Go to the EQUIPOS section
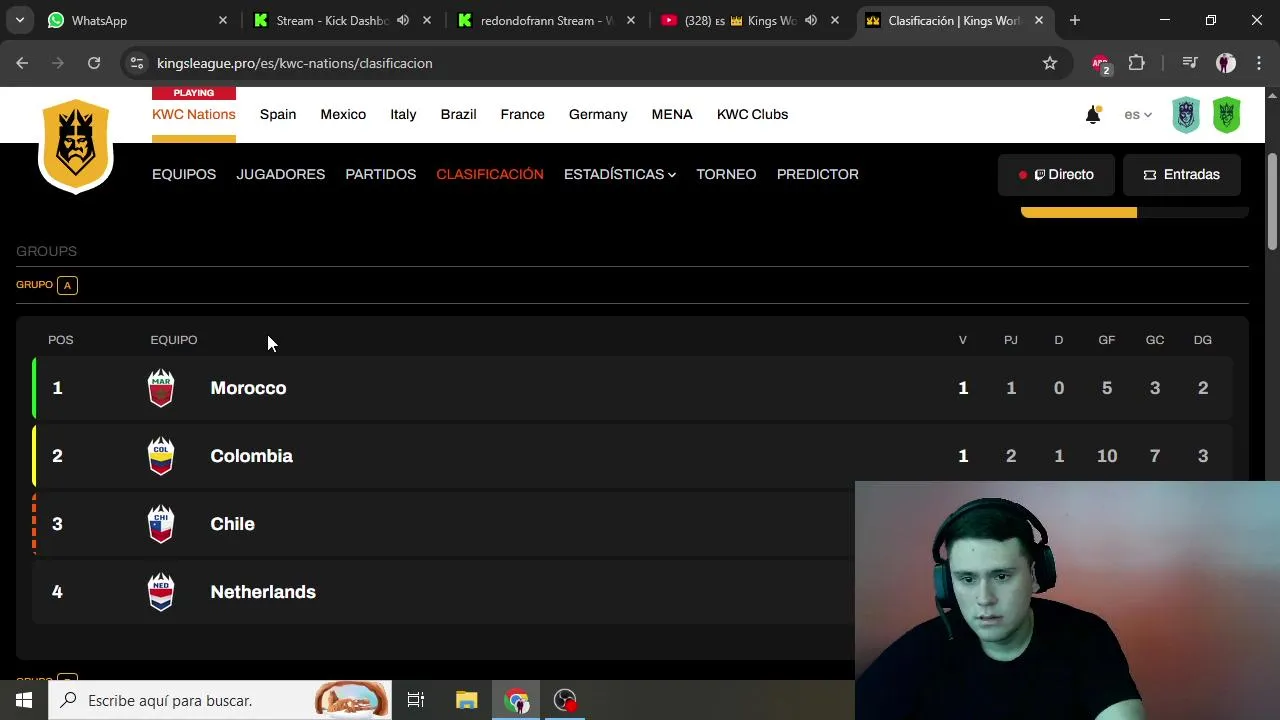 pyautogui.click(x=184, y=174)
